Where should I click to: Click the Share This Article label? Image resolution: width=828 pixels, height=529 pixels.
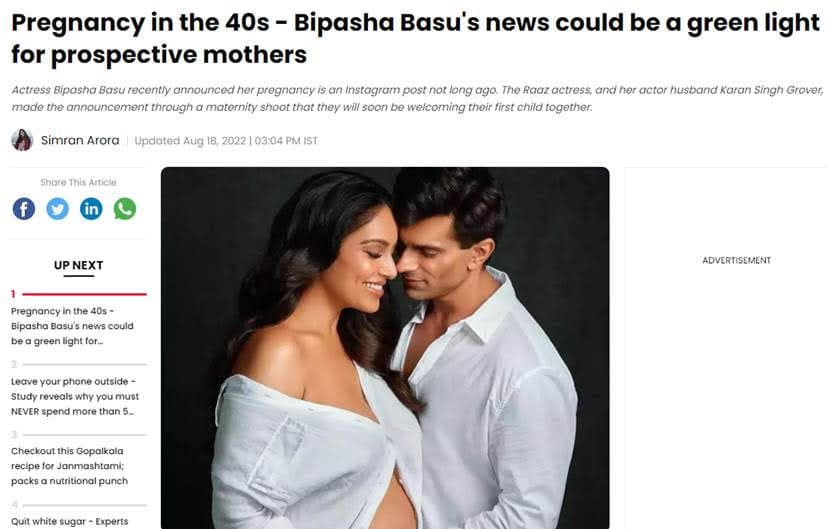[x=78, y=182]
